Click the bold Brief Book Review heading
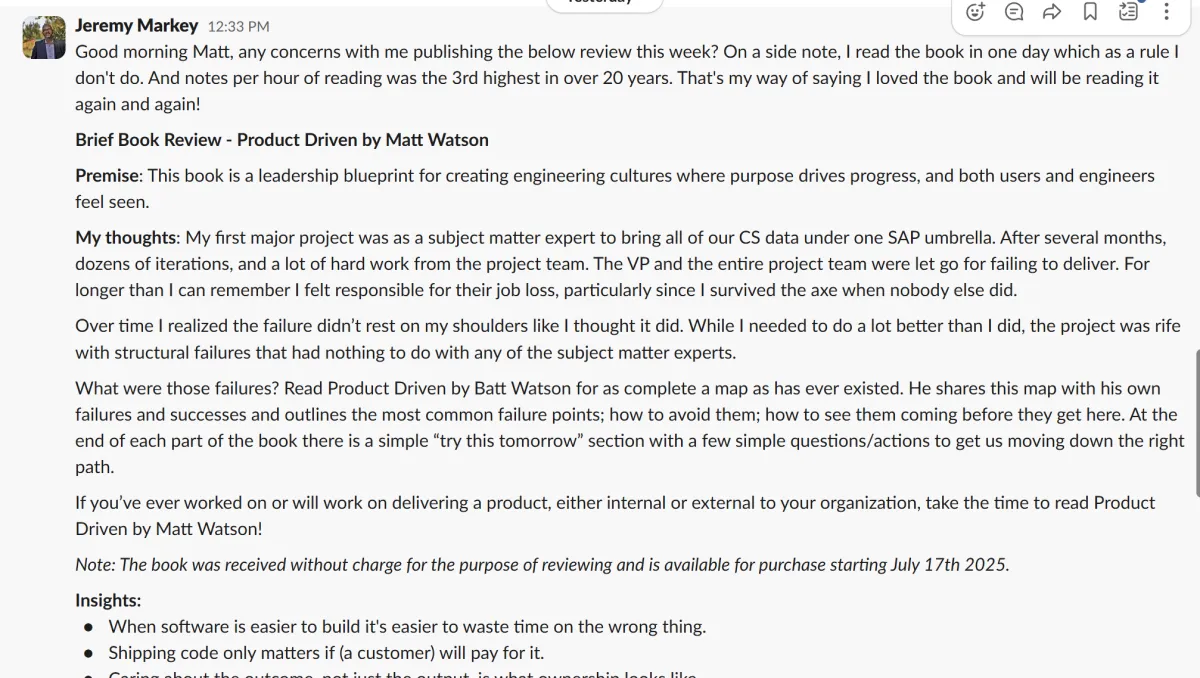1200x678 pixels. 282,139
